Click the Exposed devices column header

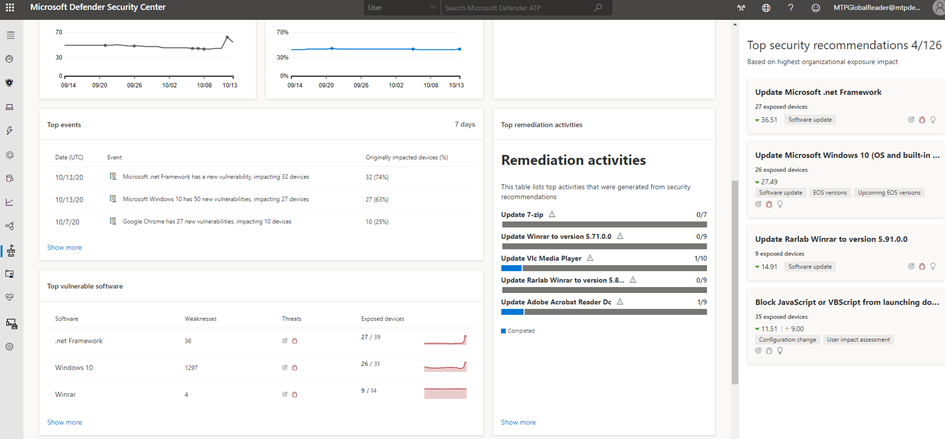(x=383, y=318)
